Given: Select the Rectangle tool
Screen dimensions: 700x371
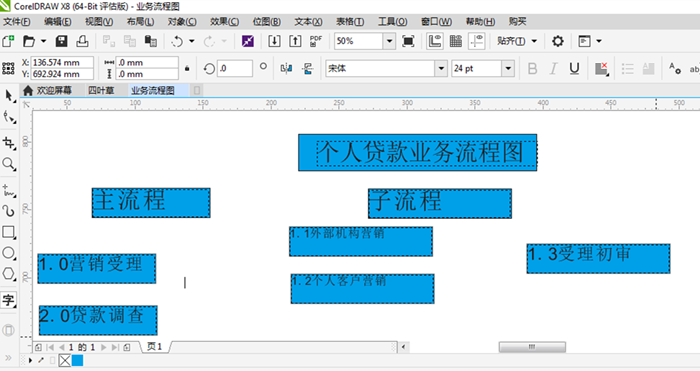Looking at the screenshot, I should [9, 232].
